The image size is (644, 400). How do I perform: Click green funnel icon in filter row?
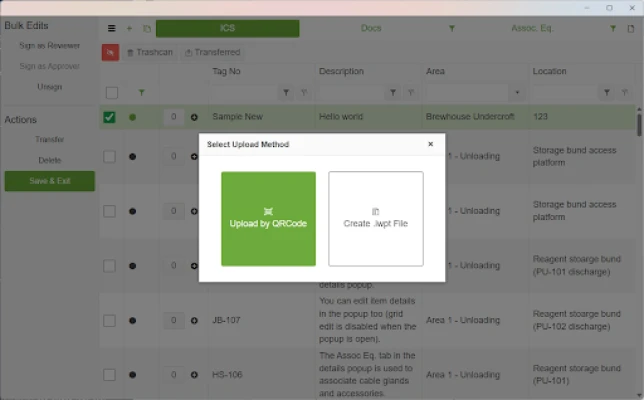click(140, 93)
